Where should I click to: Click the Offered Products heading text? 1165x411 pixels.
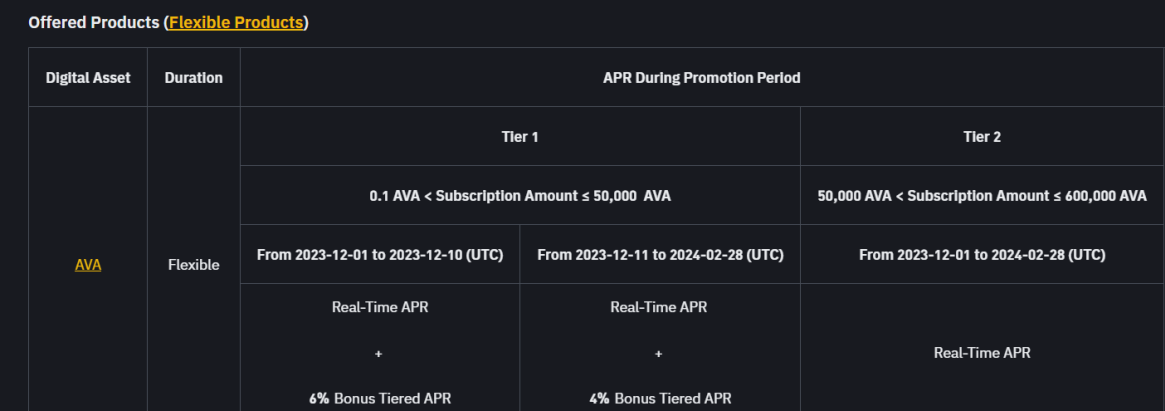pyautogui.click(x=94, y=22)
